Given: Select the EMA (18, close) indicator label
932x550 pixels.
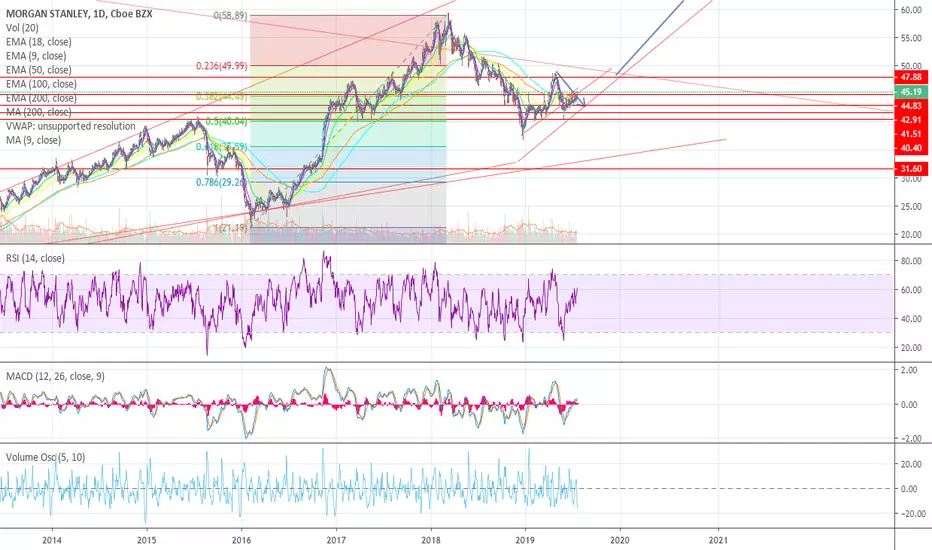Looking at the screenshot, I should (x=39, y=42).
